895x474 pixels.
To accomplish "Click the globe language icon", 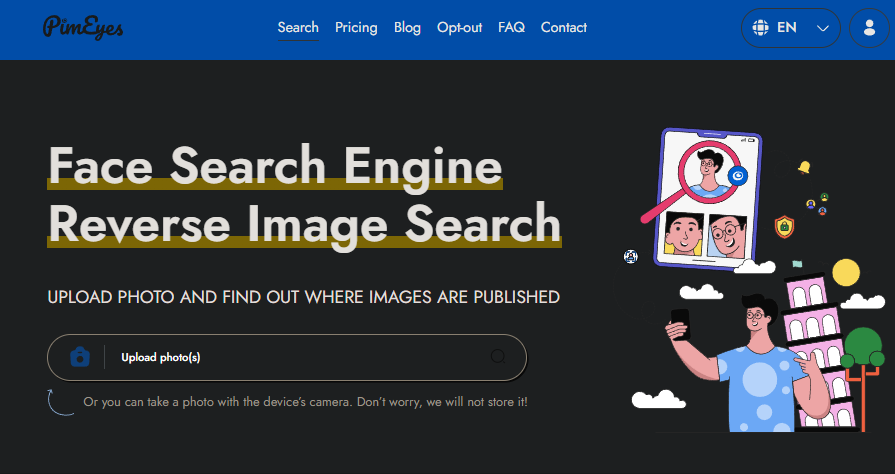I will click(x=760, y=27).
